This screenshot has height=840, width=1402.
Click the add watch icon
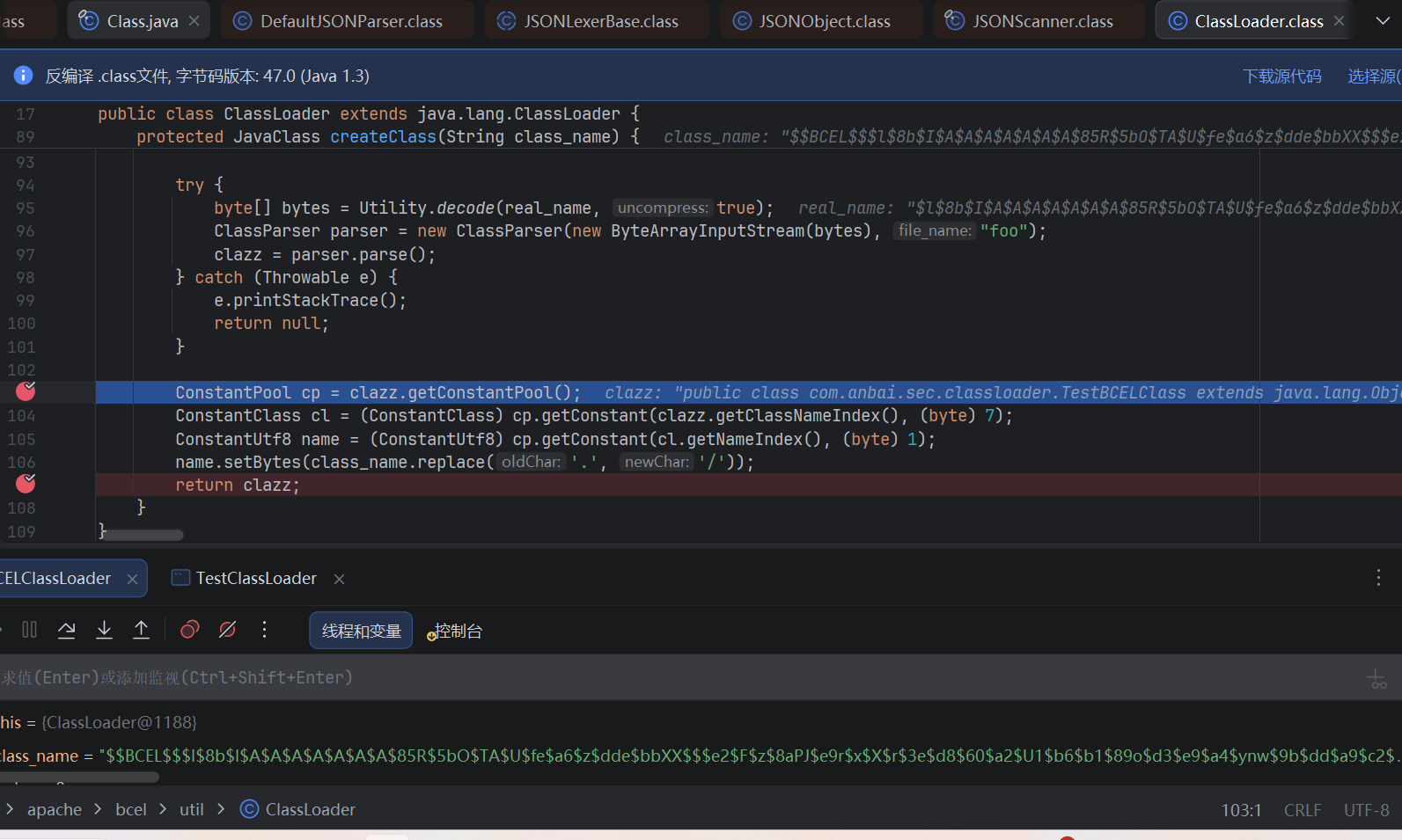coord(1376,678)
